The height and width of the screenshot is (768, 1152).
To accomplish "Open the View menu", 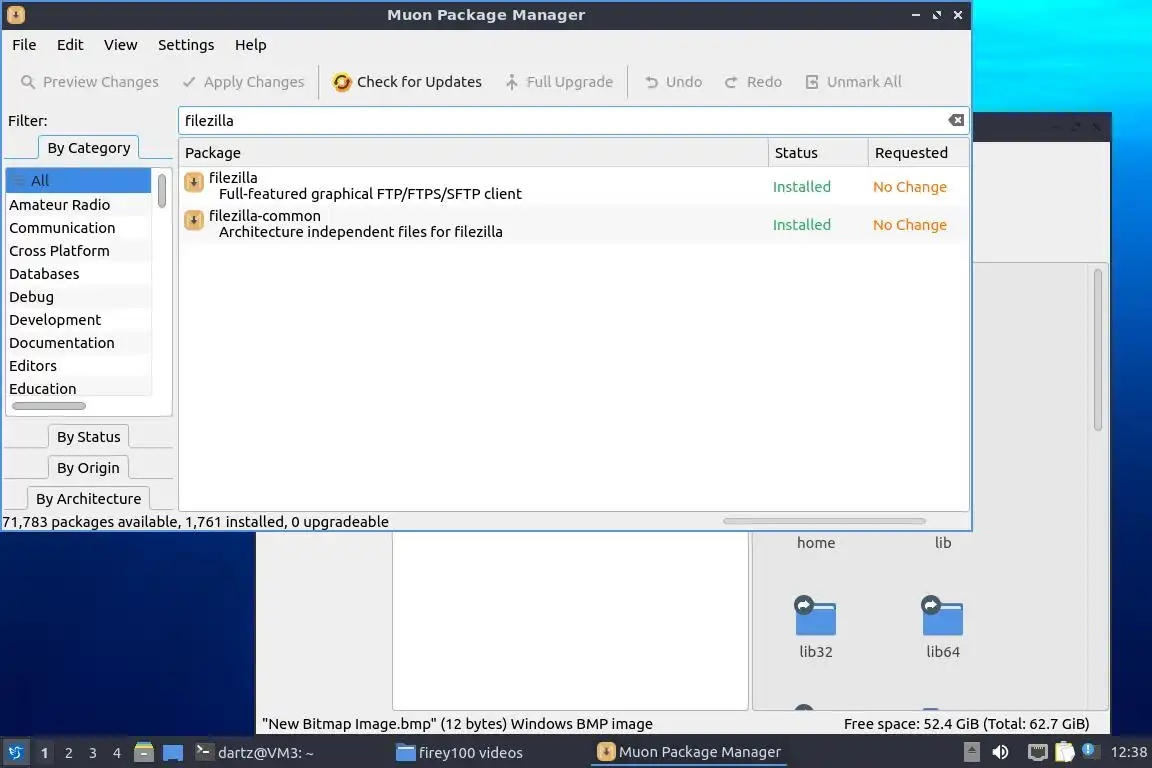I will point(120,45).
